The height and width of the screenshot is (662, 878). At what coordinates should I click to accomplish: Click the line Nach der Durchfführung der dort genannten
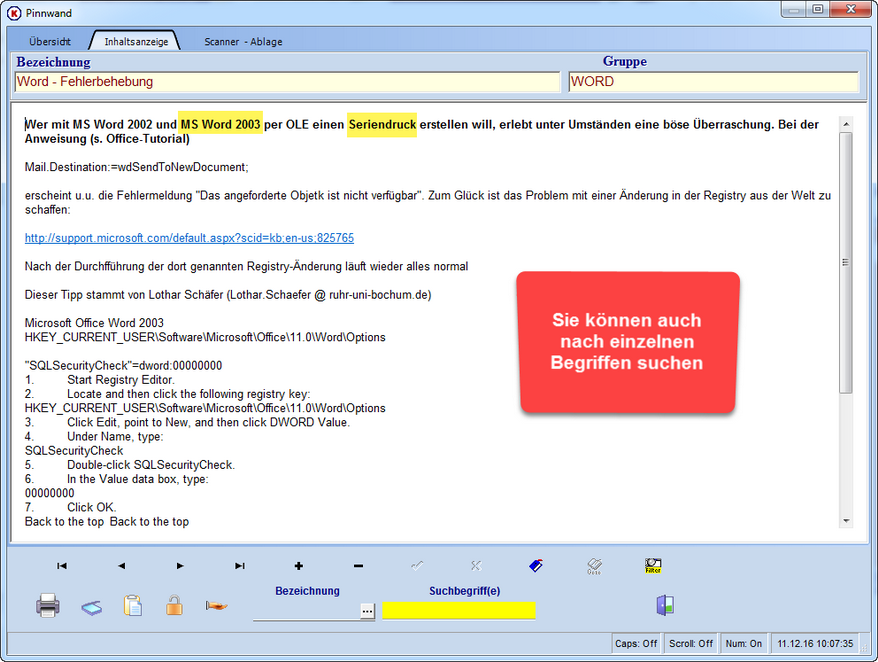[x=246, y=266]
